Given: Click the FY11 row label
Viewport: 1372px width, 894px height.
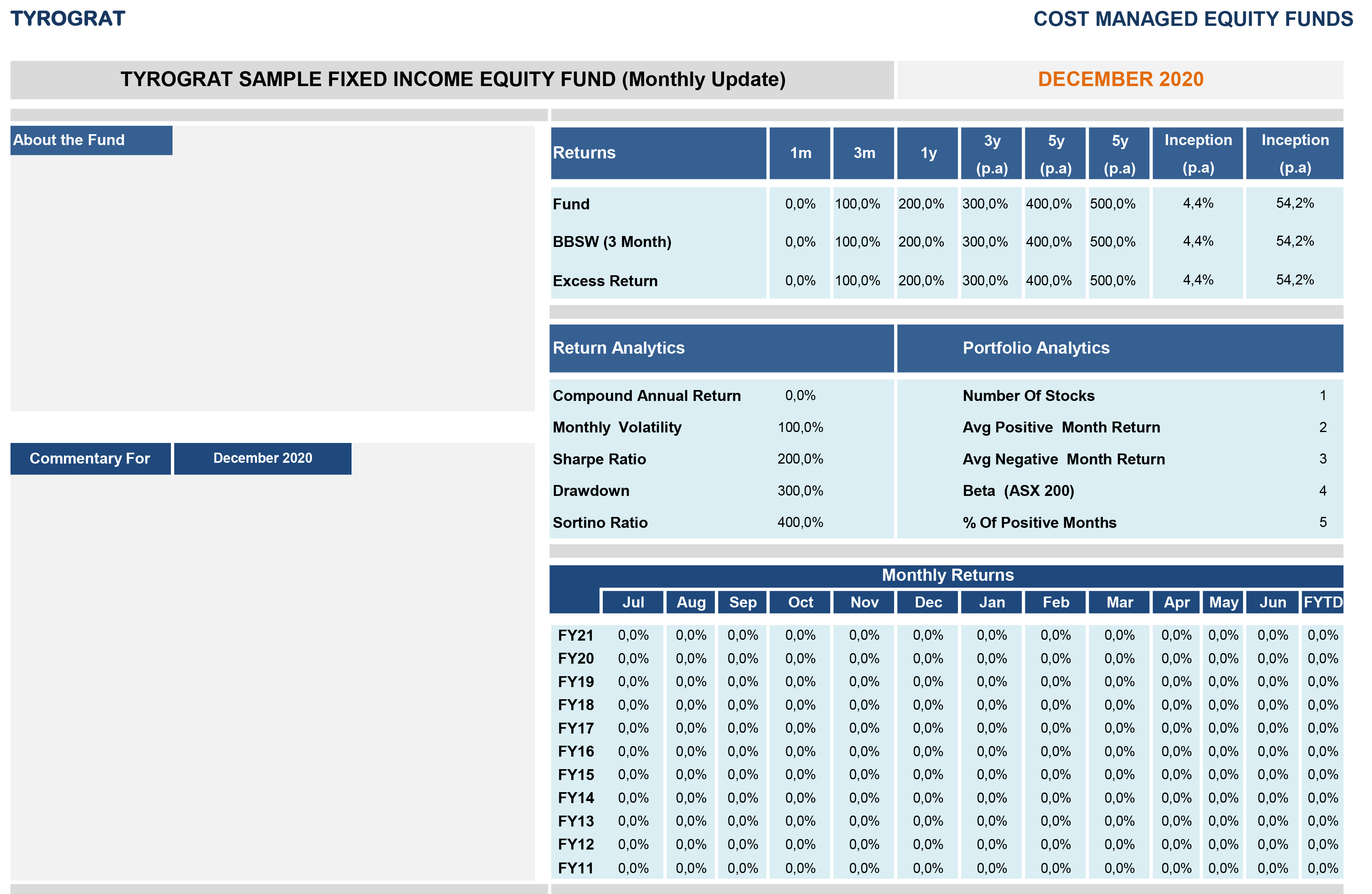Looking at the screenshot, I should (x=575, y=868).
